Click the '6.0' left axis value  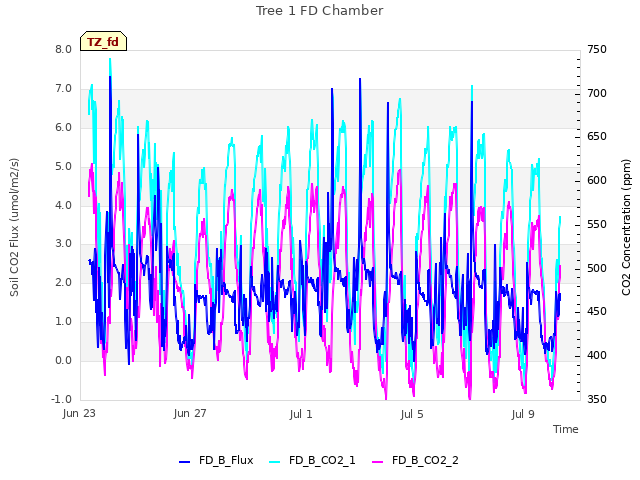tap(63, 127)
